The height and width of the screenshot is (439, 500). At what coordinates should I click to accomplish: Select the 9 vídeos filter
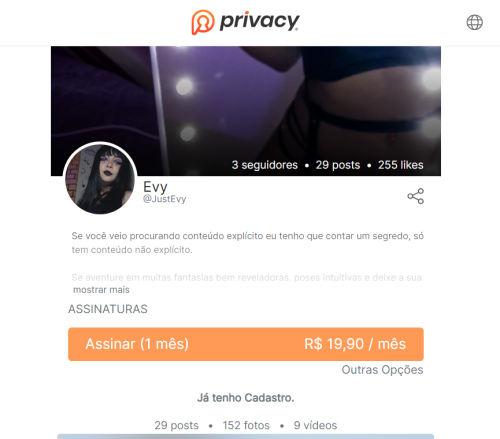315,425
